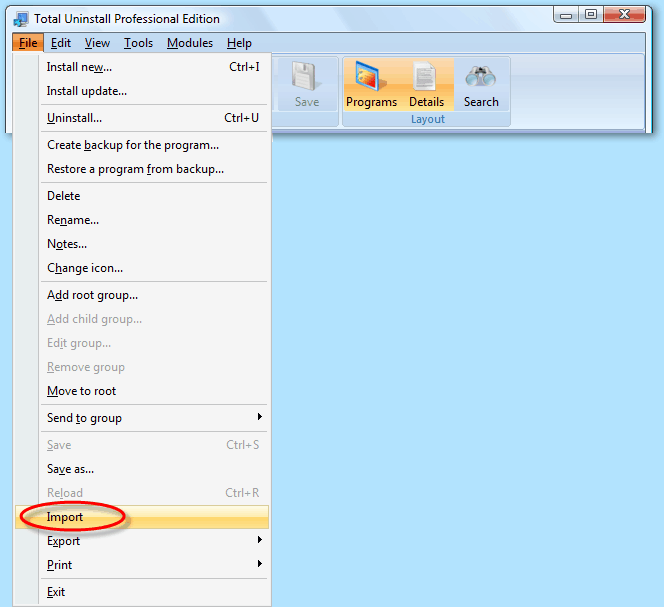This screenshot has height=607, width=664.
Task: Click Exit to quit the program
Action: tap(56, 592)
